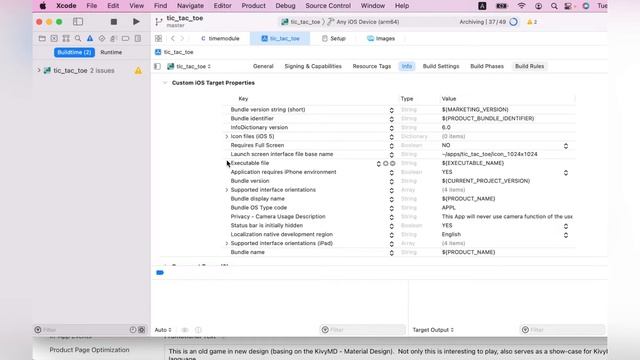The height and width of the screenshot is (360, 640).
Task: Expand Supported interface orientations row
Action: pos(227,190)
